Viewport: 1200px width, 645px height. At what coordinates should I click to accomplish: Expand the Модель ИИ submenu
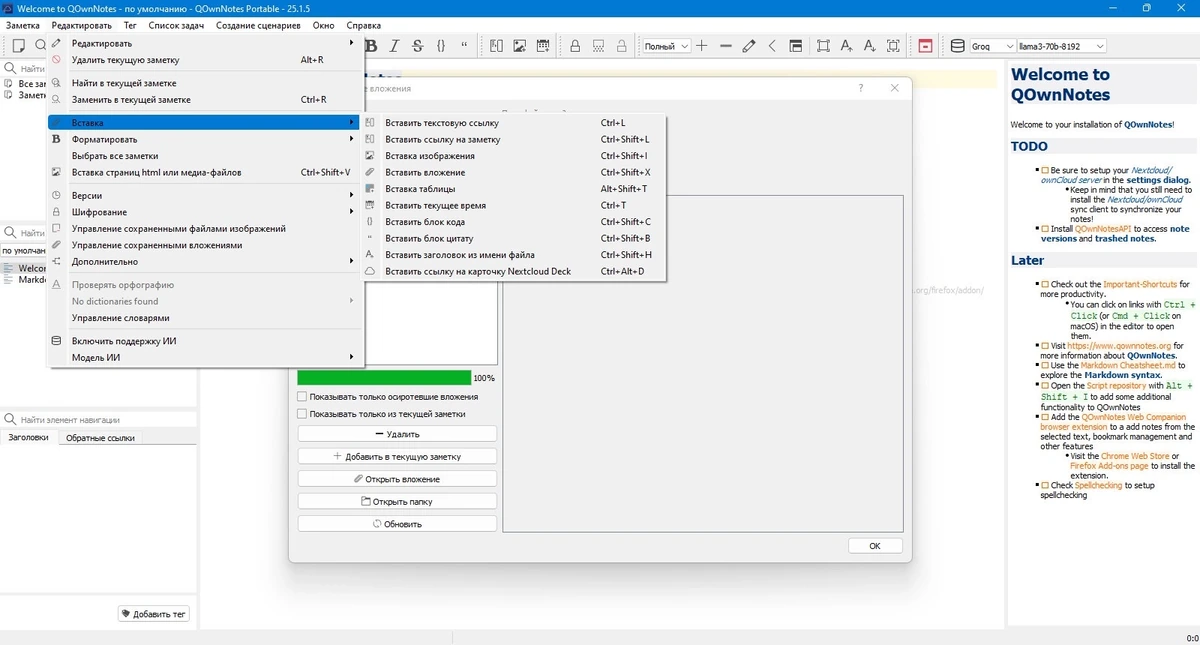click(x=205, y=358)
